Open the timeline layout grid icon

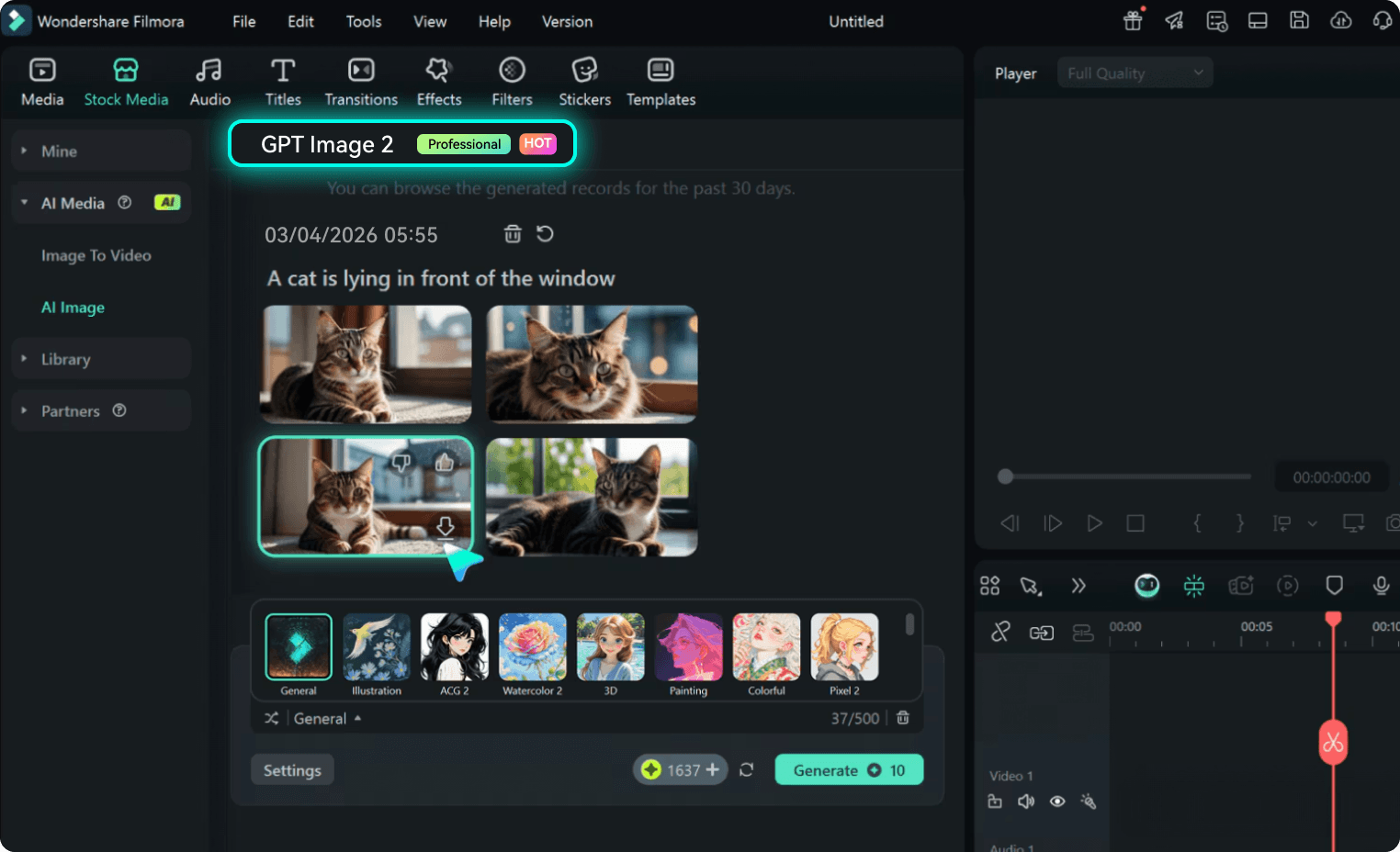pyautogui.click(x=989, y=586)
